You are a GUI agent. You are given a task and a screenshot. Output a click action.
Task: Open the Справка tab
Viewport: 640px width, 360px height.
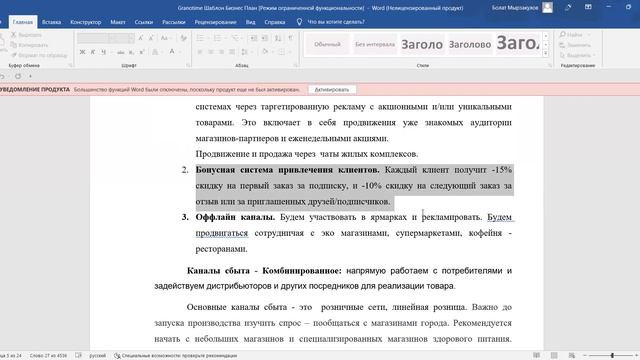(275, 22)
